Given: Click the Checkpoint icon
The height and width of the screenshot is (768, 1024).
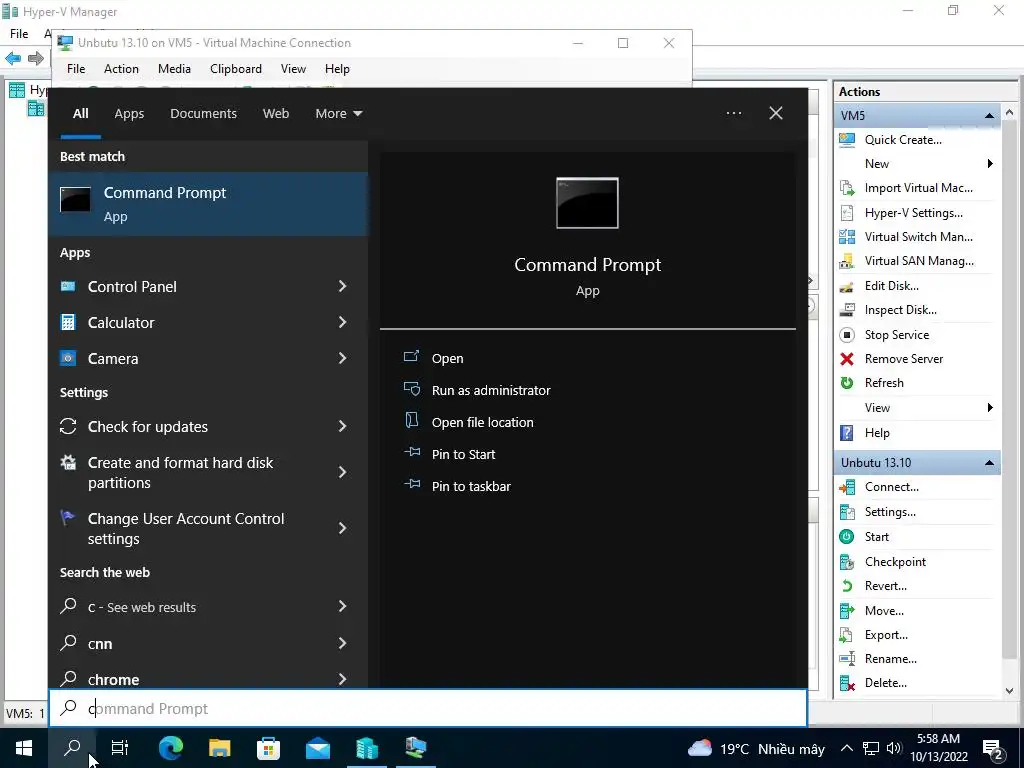Looking at the screenshot, I should (x=847, y=562).
